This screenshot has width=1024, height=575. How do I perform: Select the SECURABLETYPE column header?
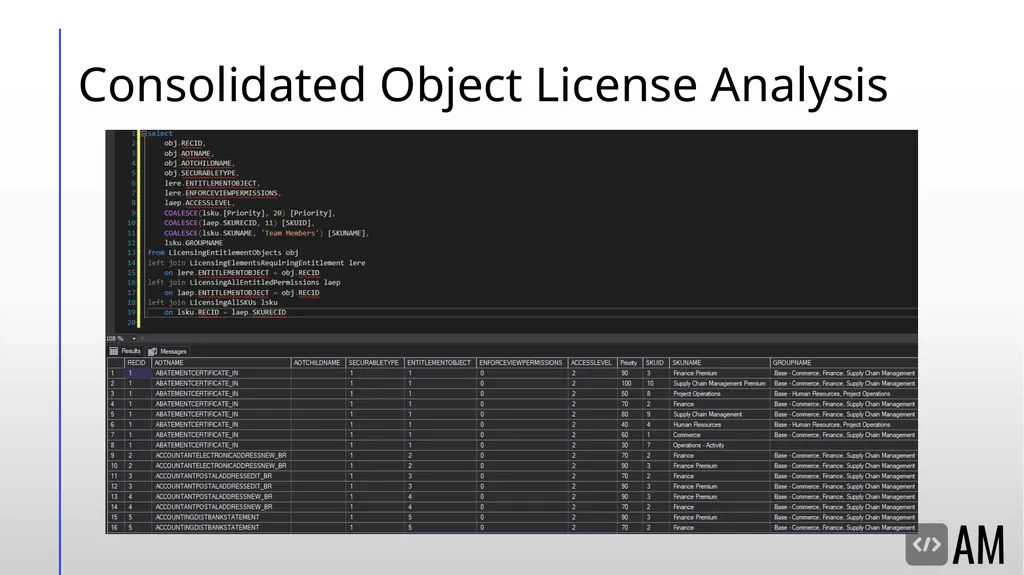374,363
